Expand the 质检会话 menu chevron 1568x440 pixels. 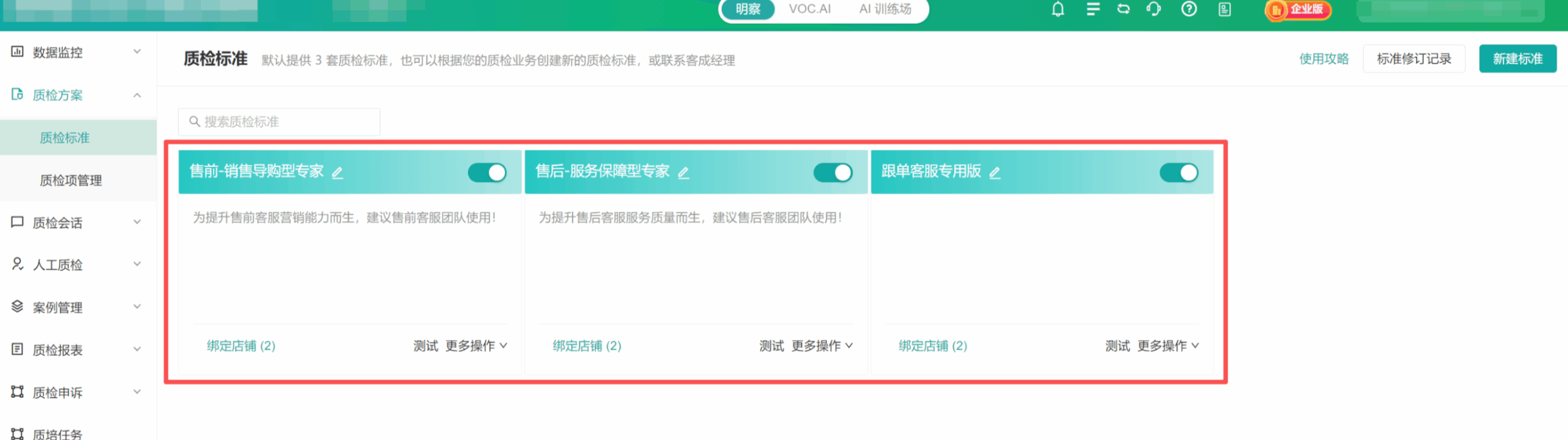pyautogui.click(x=137, y=222)
